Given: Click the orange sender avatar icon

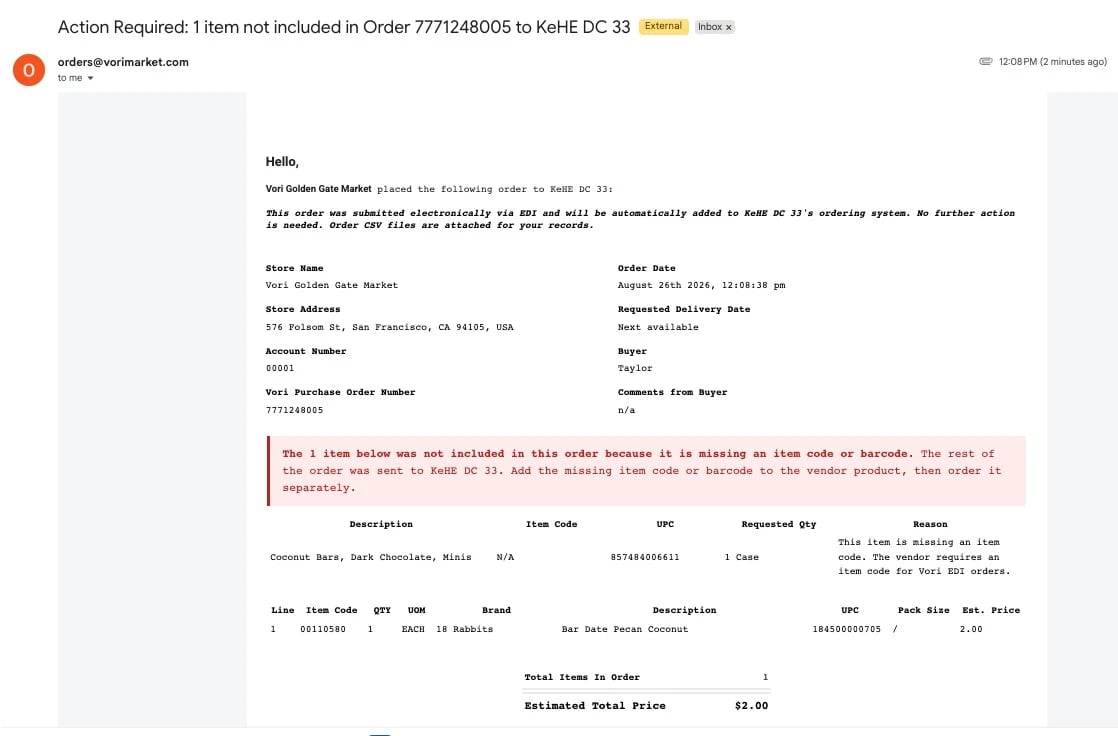Looking at the screenshot, I should click(x=29, y=70).
